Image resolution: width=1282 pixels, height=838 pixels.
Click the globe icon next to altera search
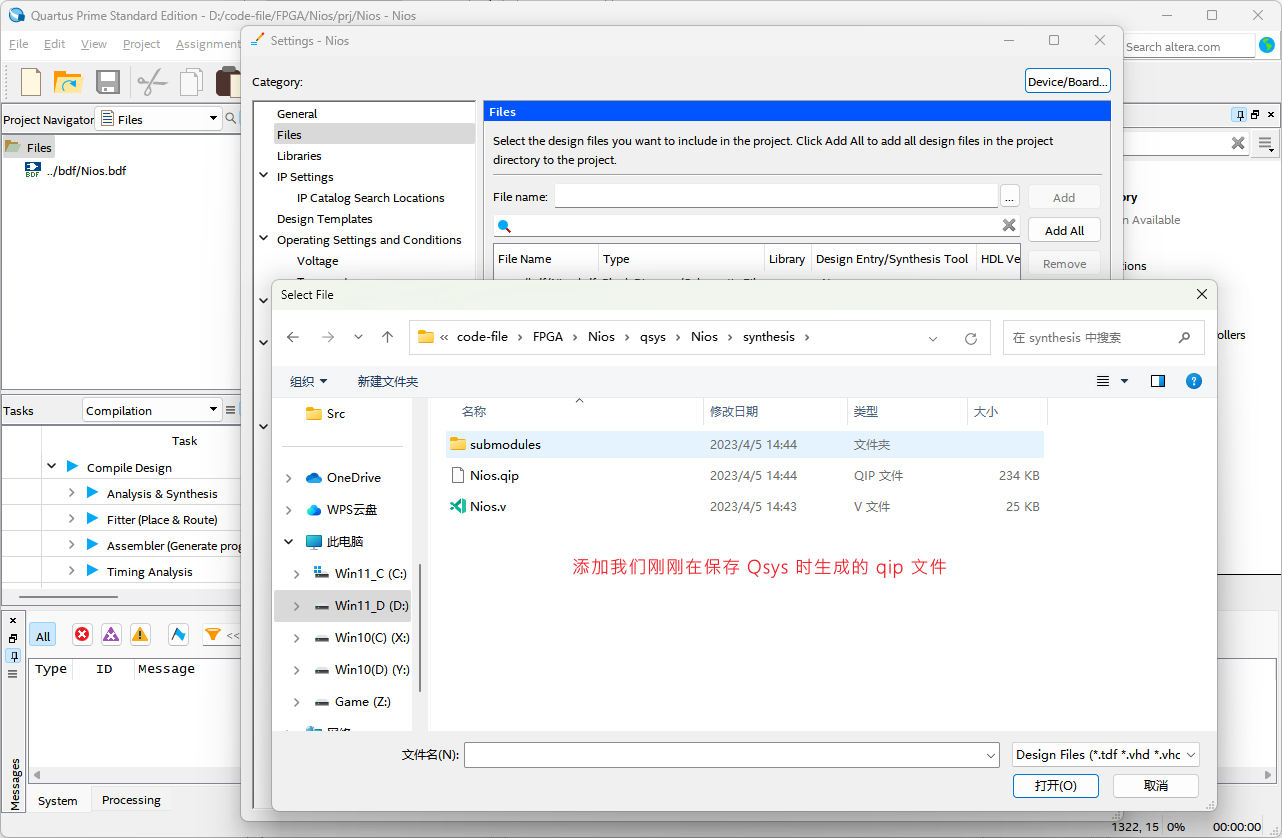tap(1267, 45)
